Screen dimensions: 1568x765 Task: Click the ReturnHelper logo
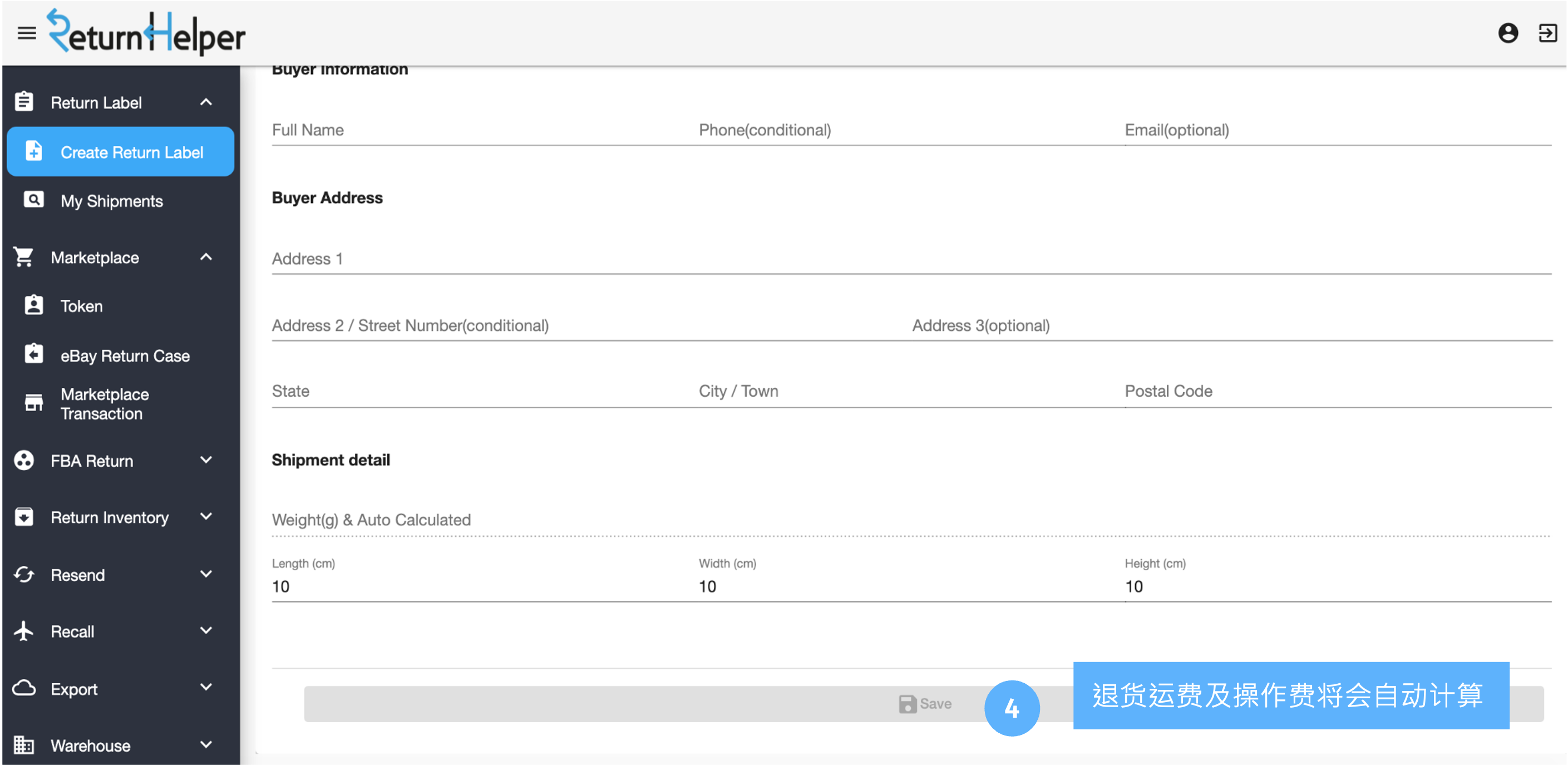pyautogui.click(x=146, y=33)
